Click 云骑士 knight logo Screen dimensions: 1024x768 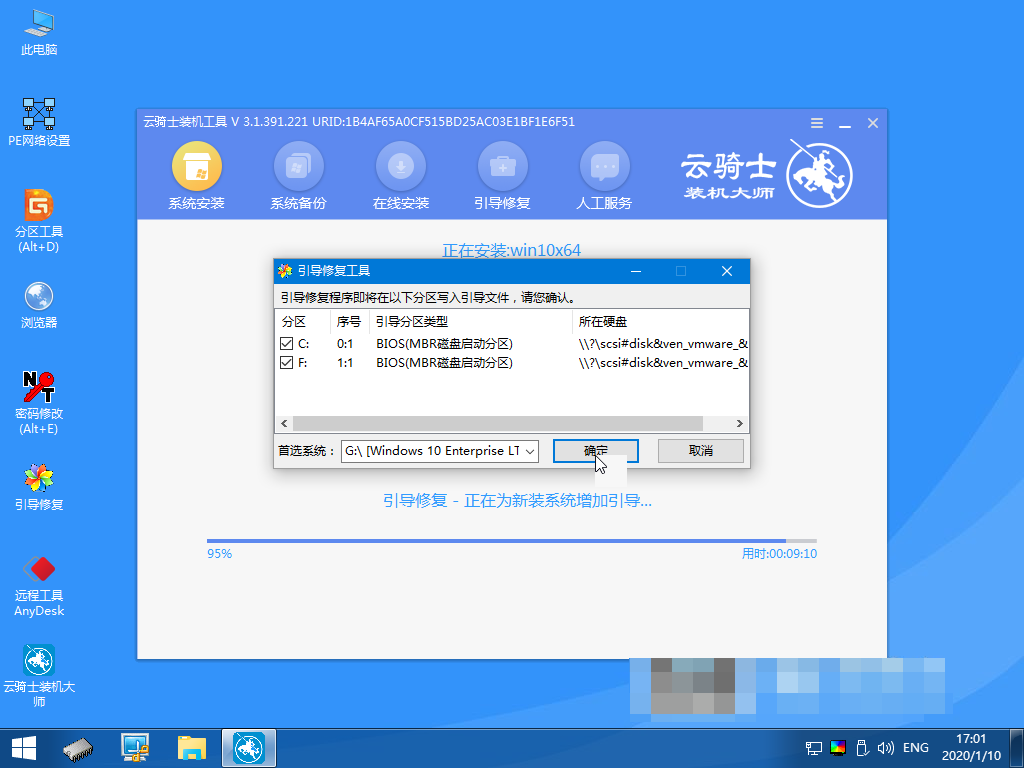(x=819, y=174)
